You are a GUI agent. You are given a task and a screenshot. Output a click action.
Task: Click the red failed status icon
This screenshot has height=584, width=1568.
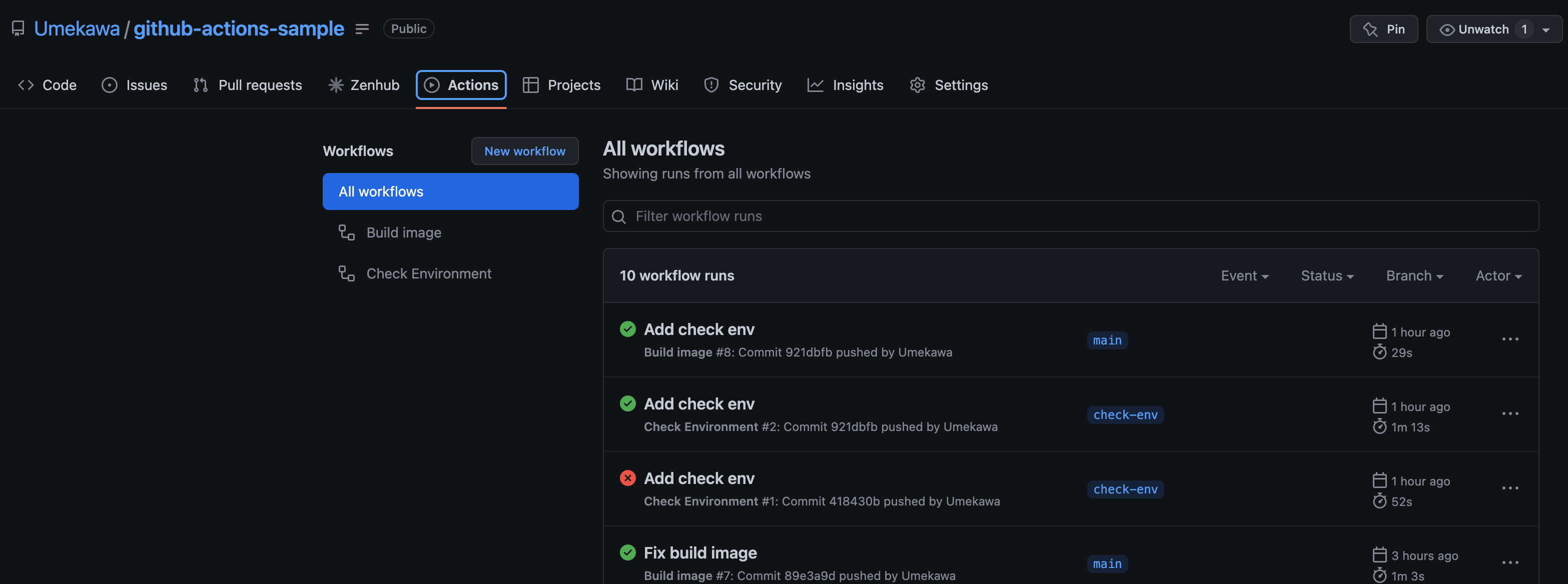click(627, 478)
